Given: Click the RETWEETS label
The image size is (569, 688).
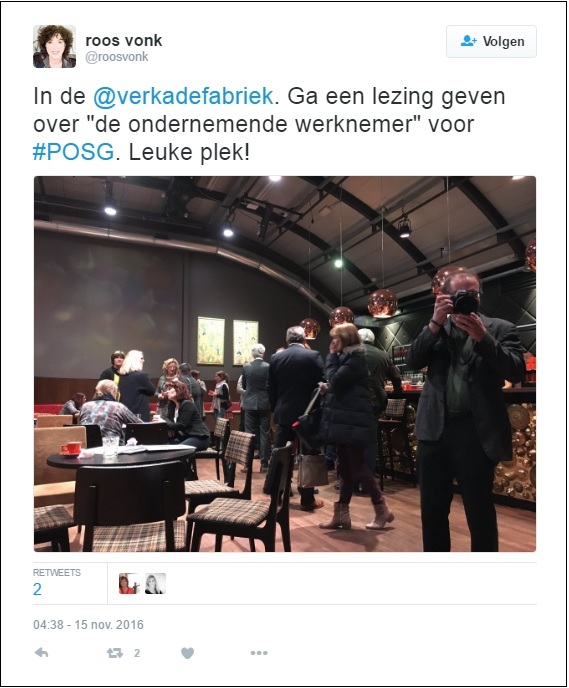Looking at the screenshot, I should point(57,573).
